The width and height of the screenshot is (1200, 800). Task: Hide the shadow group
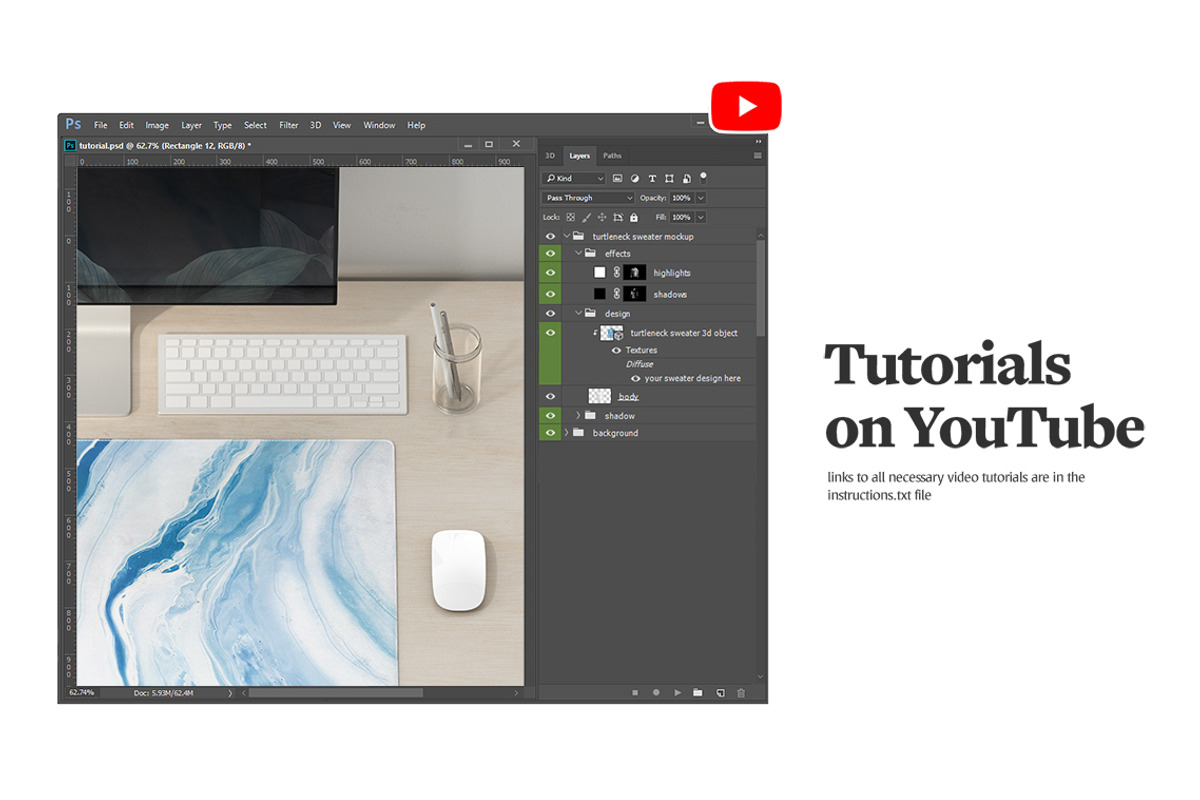point(550,416)
